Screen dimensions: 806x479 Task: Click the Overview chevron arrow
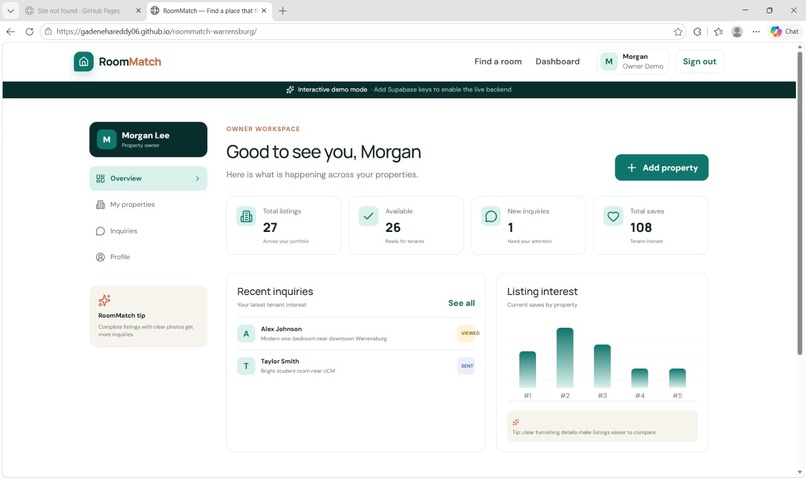pyautogui.click(x=197, y=178)
